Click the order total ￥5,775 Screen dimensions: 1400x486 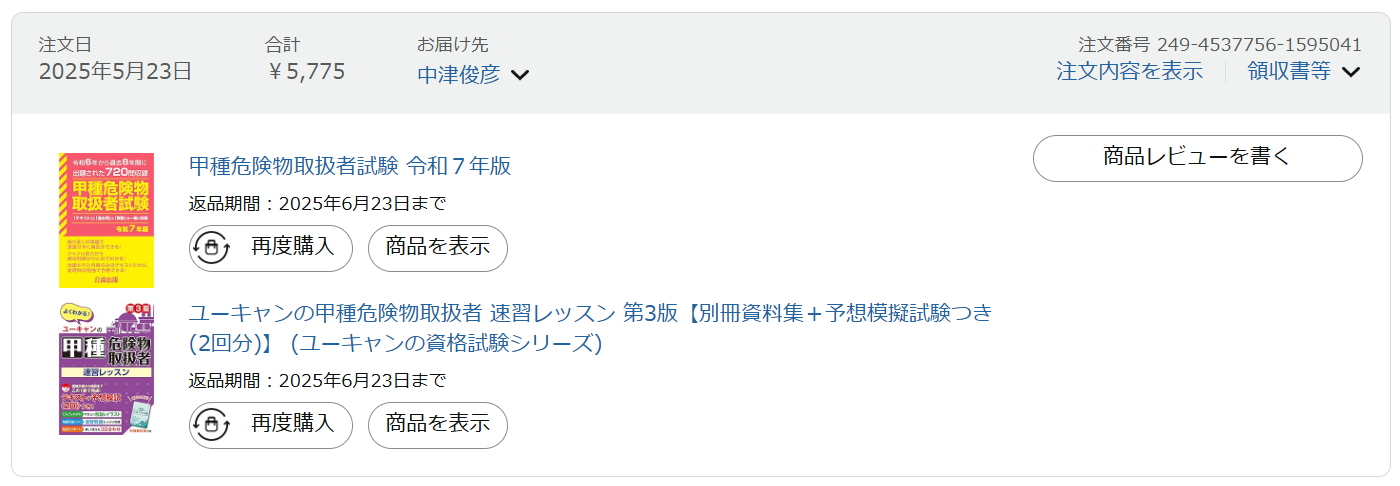coord(306,71)
